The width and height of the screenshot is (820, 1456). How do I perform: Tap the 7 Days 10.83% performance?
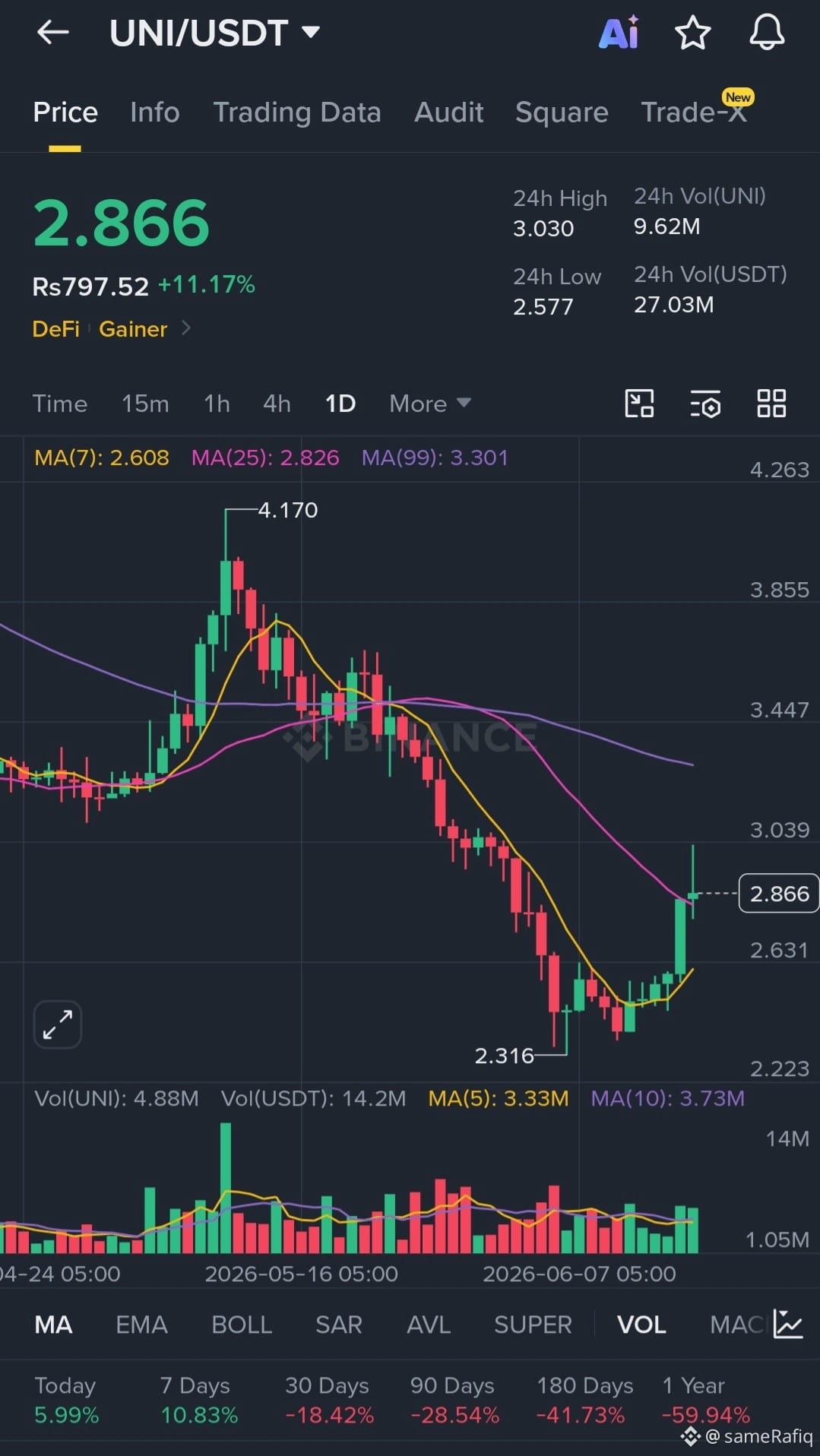[x=199, y=1401]
